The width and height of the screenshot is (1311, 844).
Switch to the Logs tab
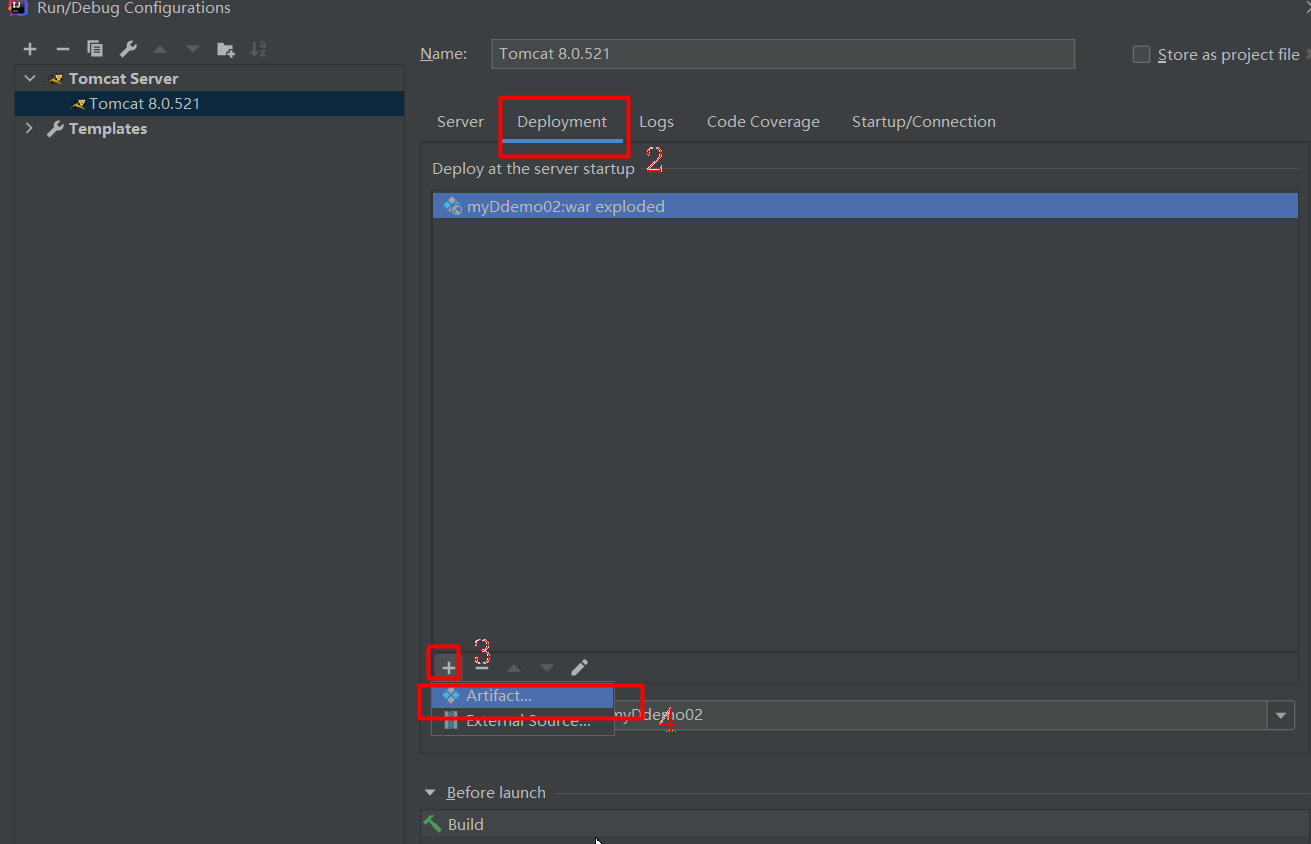point(656,122)
